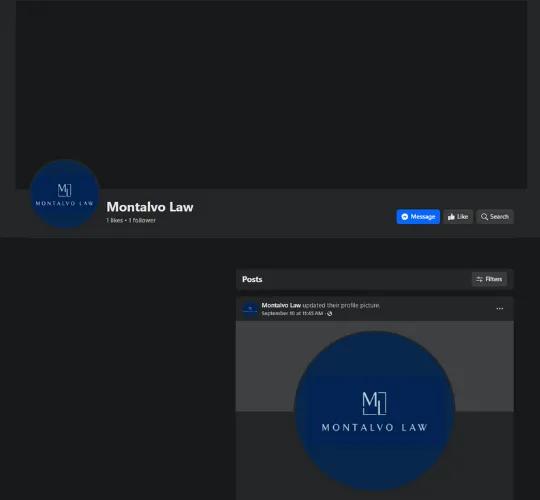Click the thumbs-up Like icon

[x=451, y=217]
